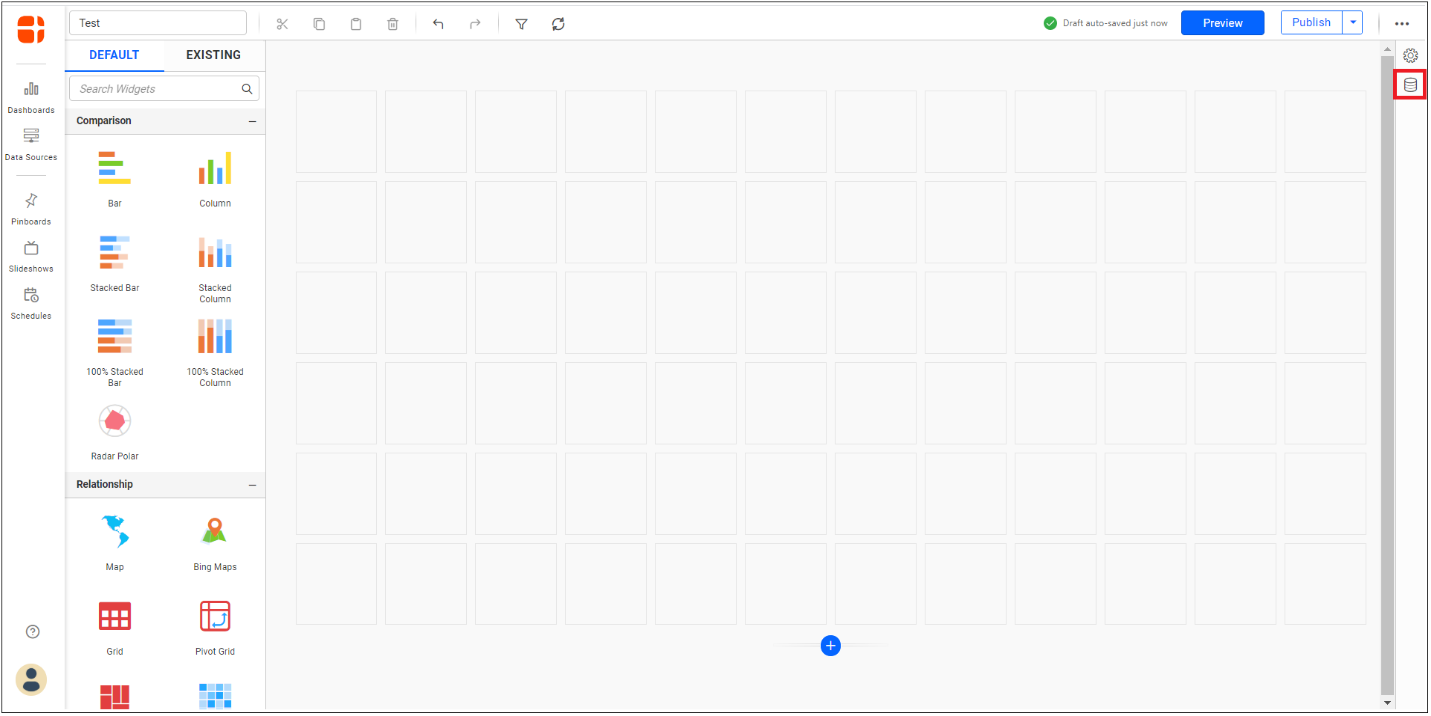Viewport: 1431px width, 716px height.
Task: Open dashboard settings gear icon
Action: pos(1410,55)
